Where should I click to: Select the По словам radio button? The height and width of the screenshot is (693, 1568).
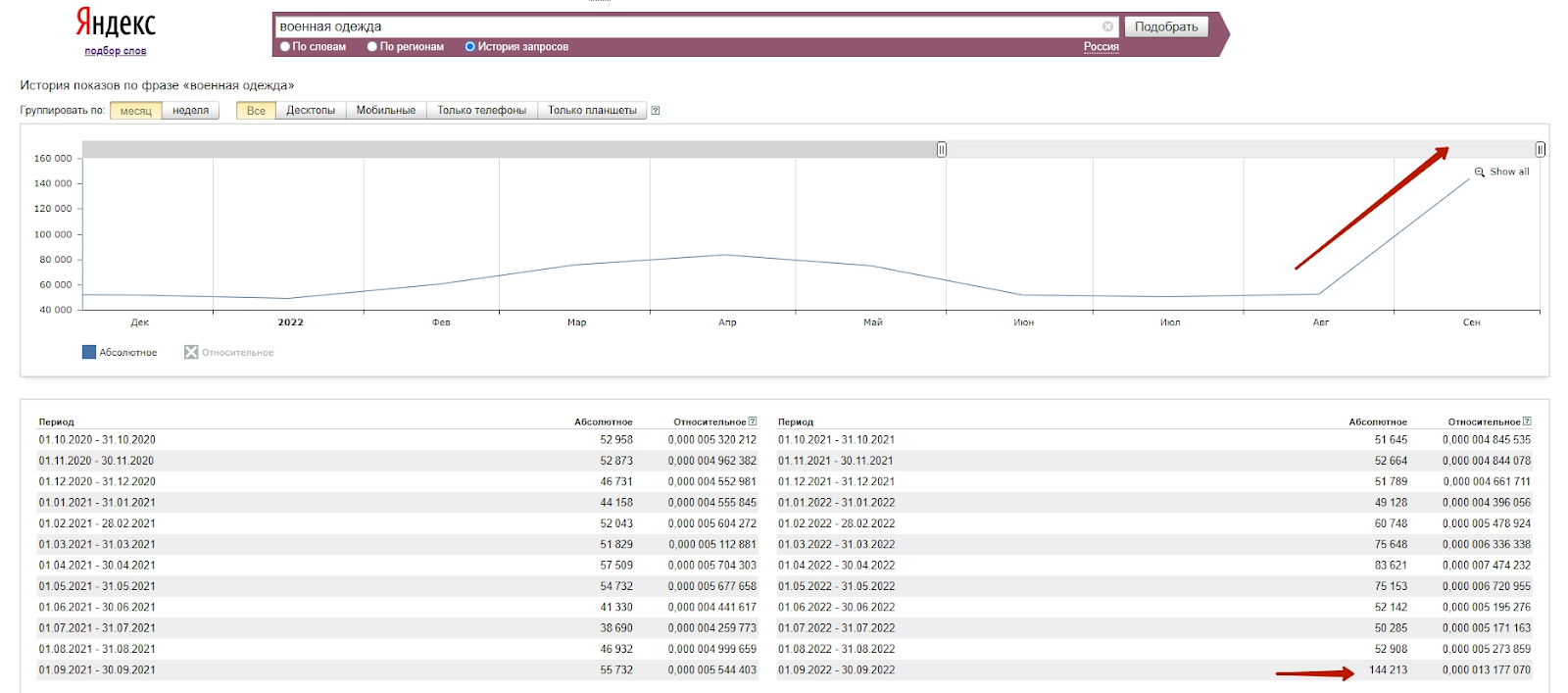coord(285,47)
